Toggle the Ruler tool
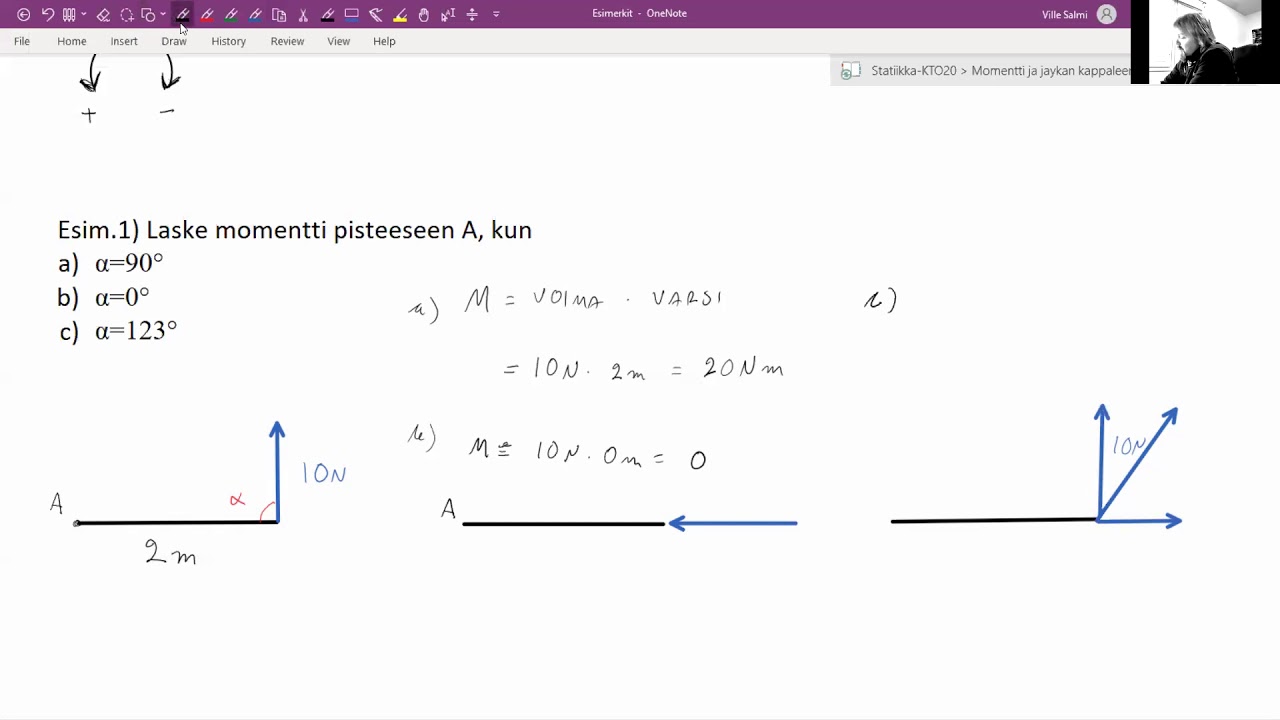This screenshot has width=1280, height=720. coord(375,14)
